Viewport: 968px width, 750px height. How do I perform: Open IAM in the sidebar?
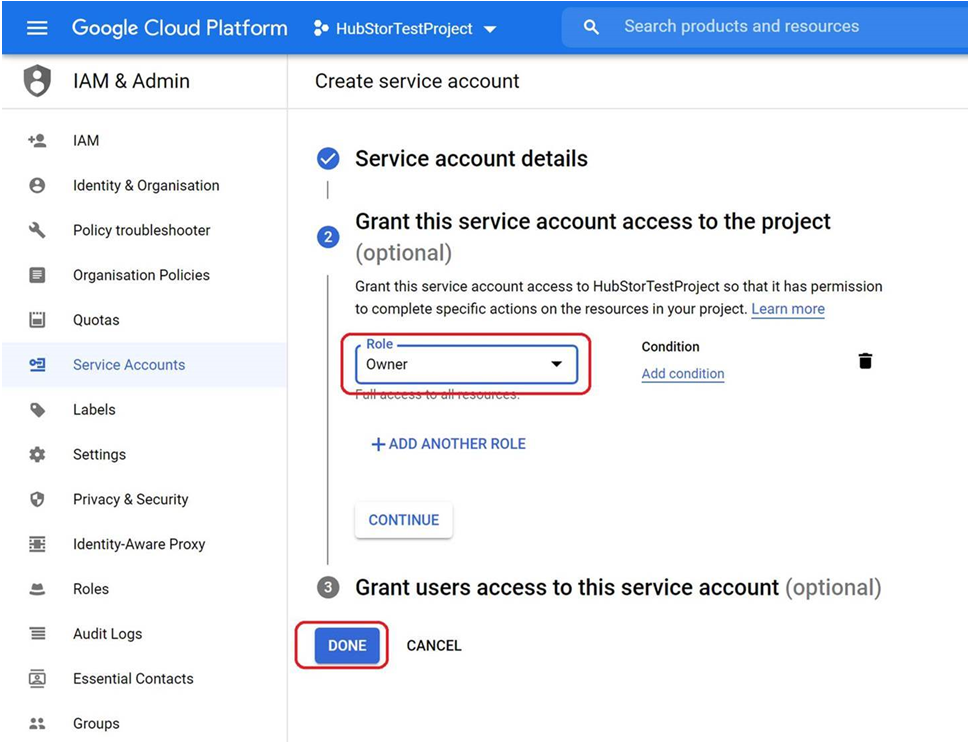tap(144, 141)
